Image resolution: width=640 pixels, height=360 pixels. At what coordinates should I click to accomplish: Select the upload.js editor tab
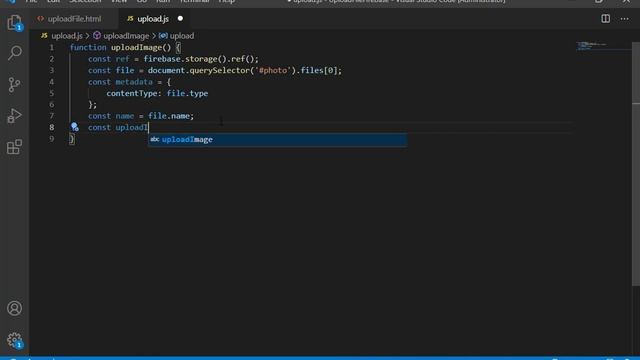[153, 19]
